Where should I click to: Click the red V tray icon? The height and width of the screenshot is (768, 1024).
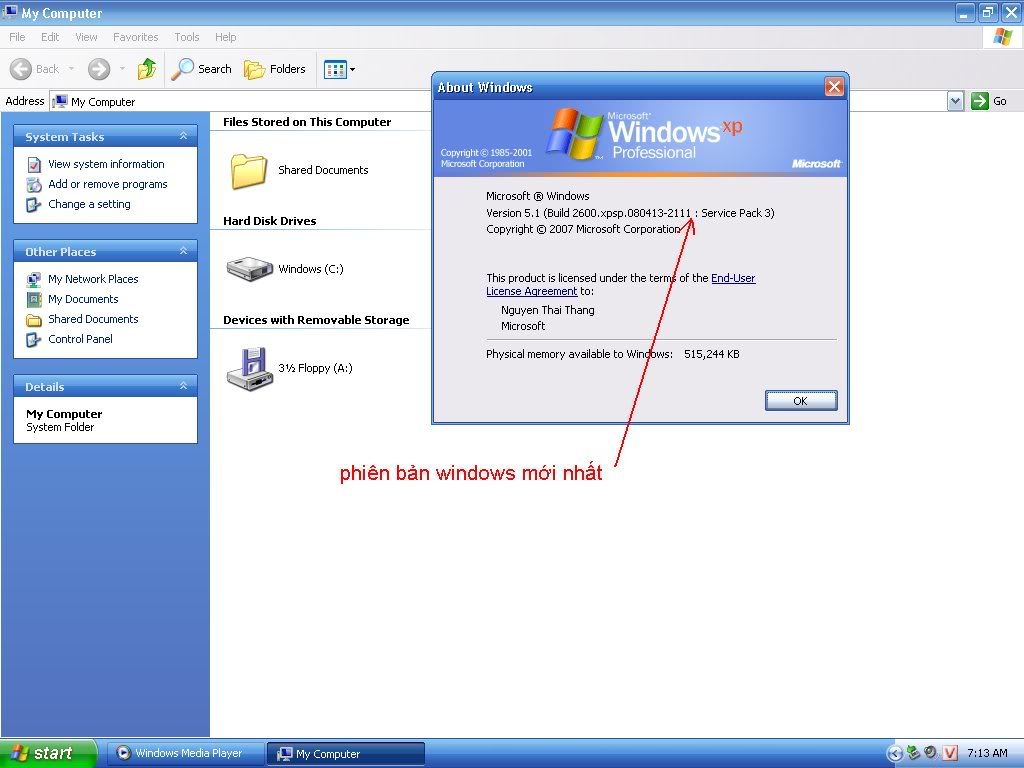click(x=950, y=753)
